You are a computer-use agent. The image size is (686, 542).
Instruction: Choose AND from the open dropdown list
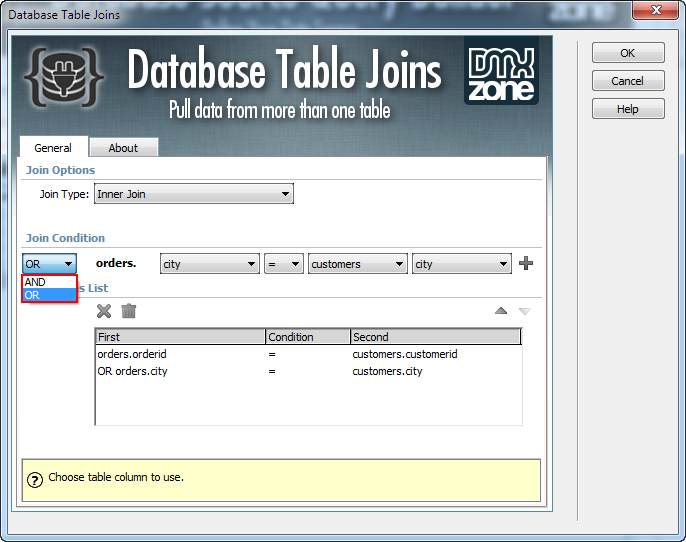click(49, 282)
